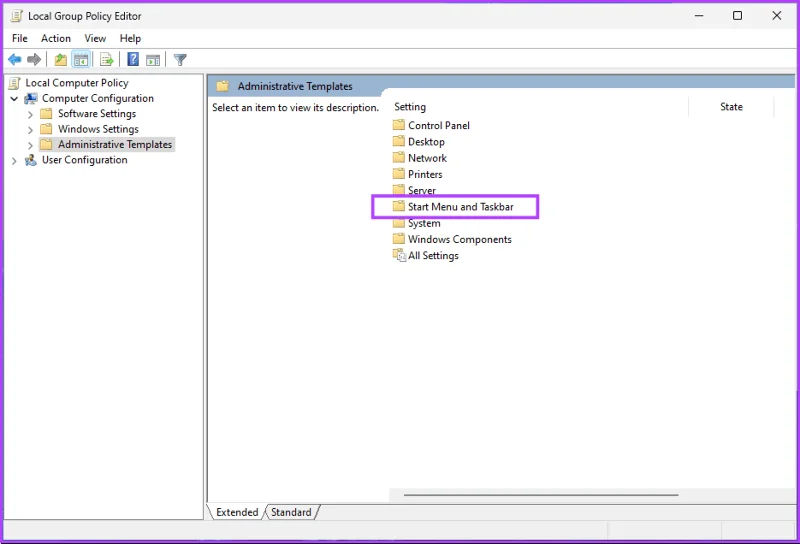Click the User Configuration node icon

[31, 160]
